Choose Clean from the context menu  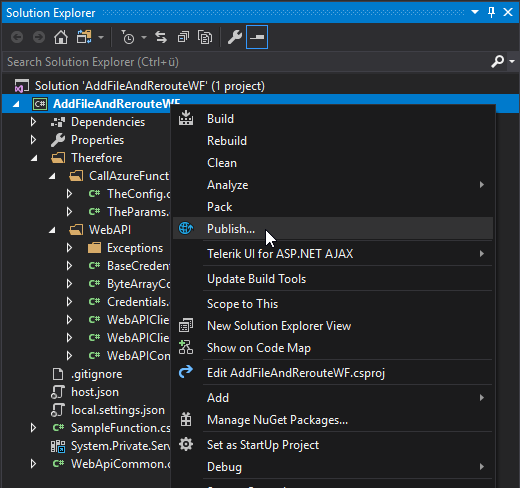333,163
